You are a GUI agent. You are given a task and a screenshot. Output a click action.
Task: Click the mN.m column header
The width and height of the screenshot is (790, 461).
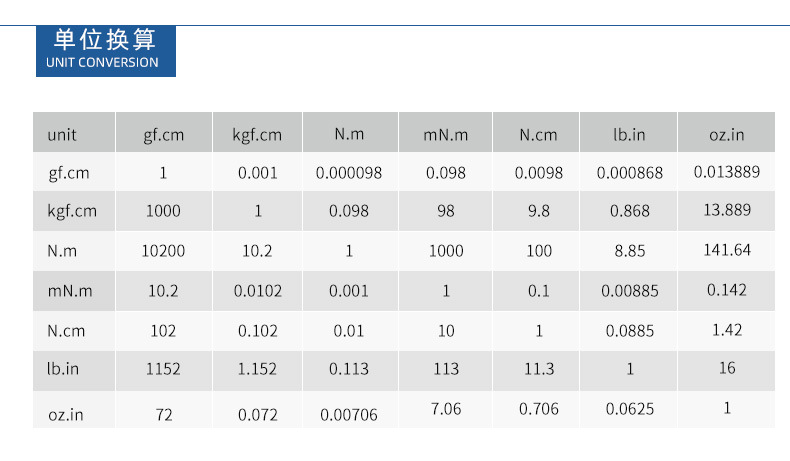[445, 132]
